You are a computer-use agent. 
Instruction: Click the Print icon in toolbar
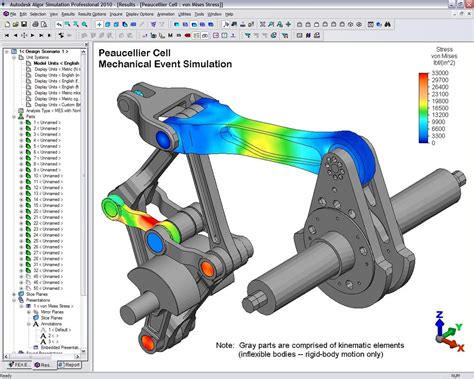(35, 24)
